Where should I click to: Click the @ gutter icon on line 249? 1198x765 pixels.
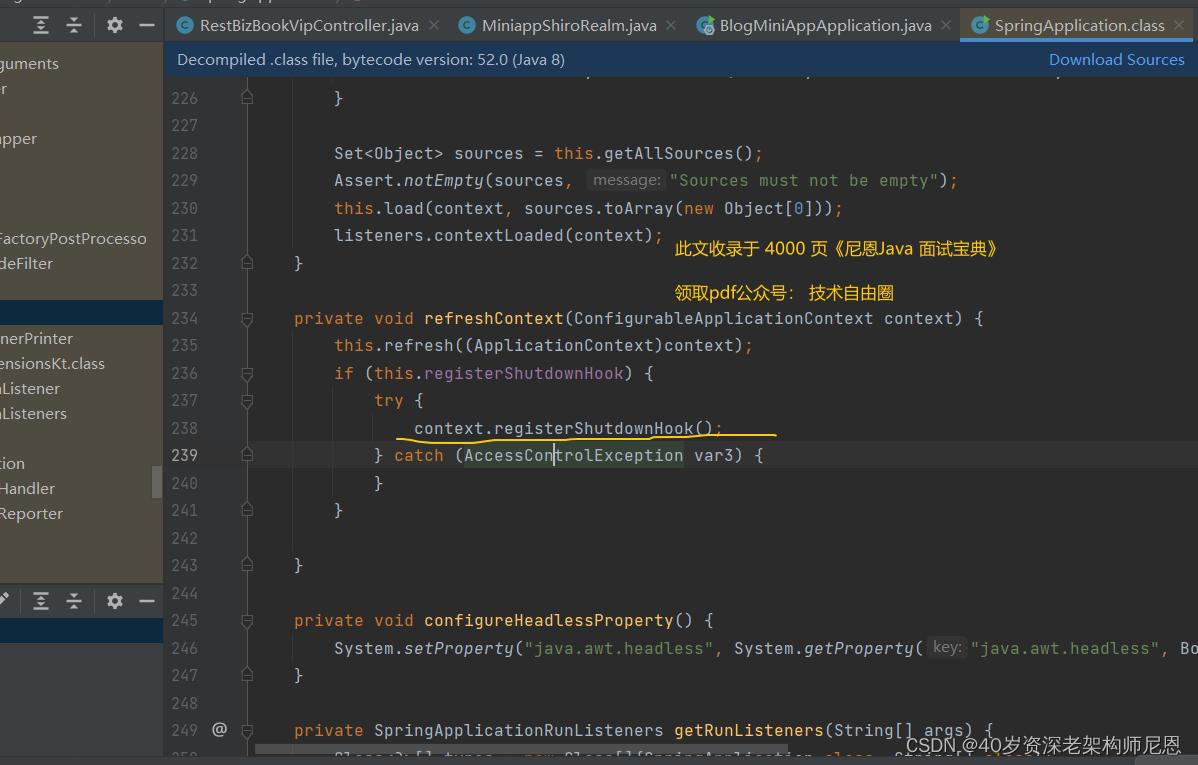click(x=219, y=730)
